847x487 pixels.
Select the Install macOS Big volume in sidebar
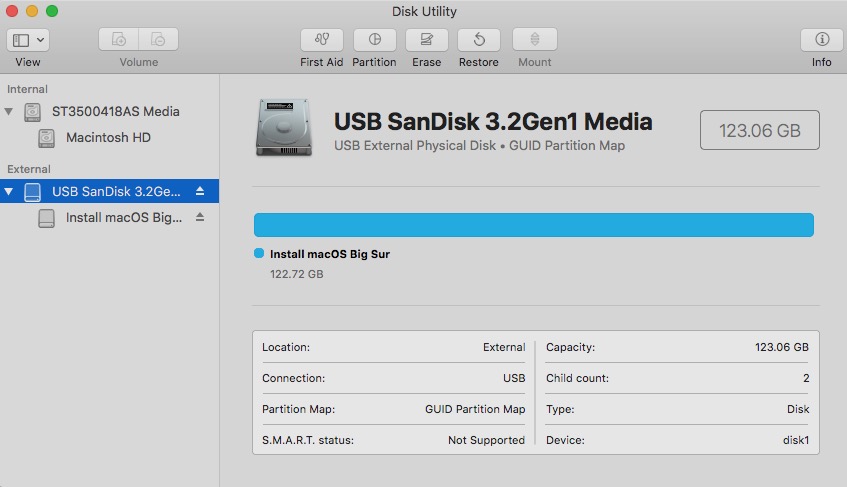click(x=123, y=217)
